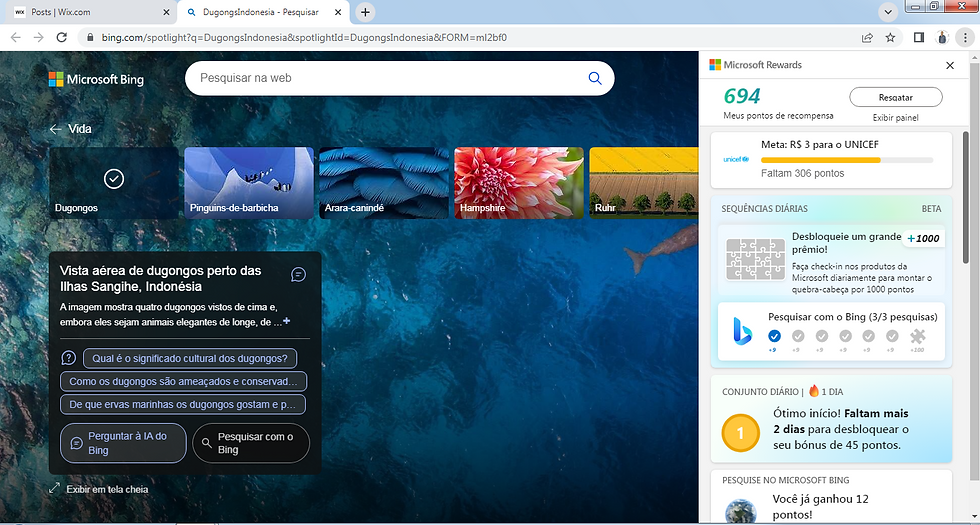Click the blue search magnifier icon
This screenshot has height=525, width=980.
point(594,78)
